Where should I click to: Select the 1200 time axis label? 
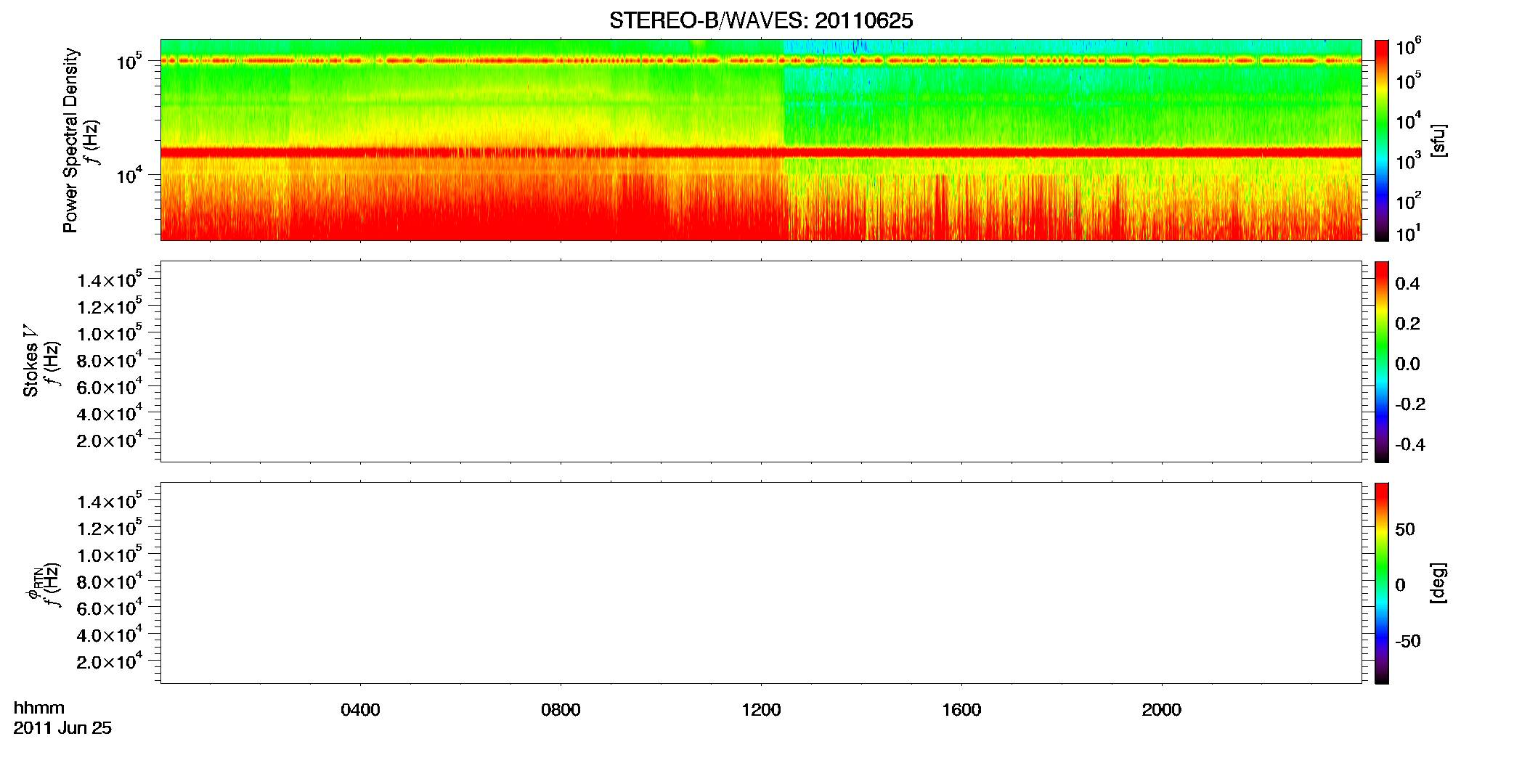(x=761, y=710)
